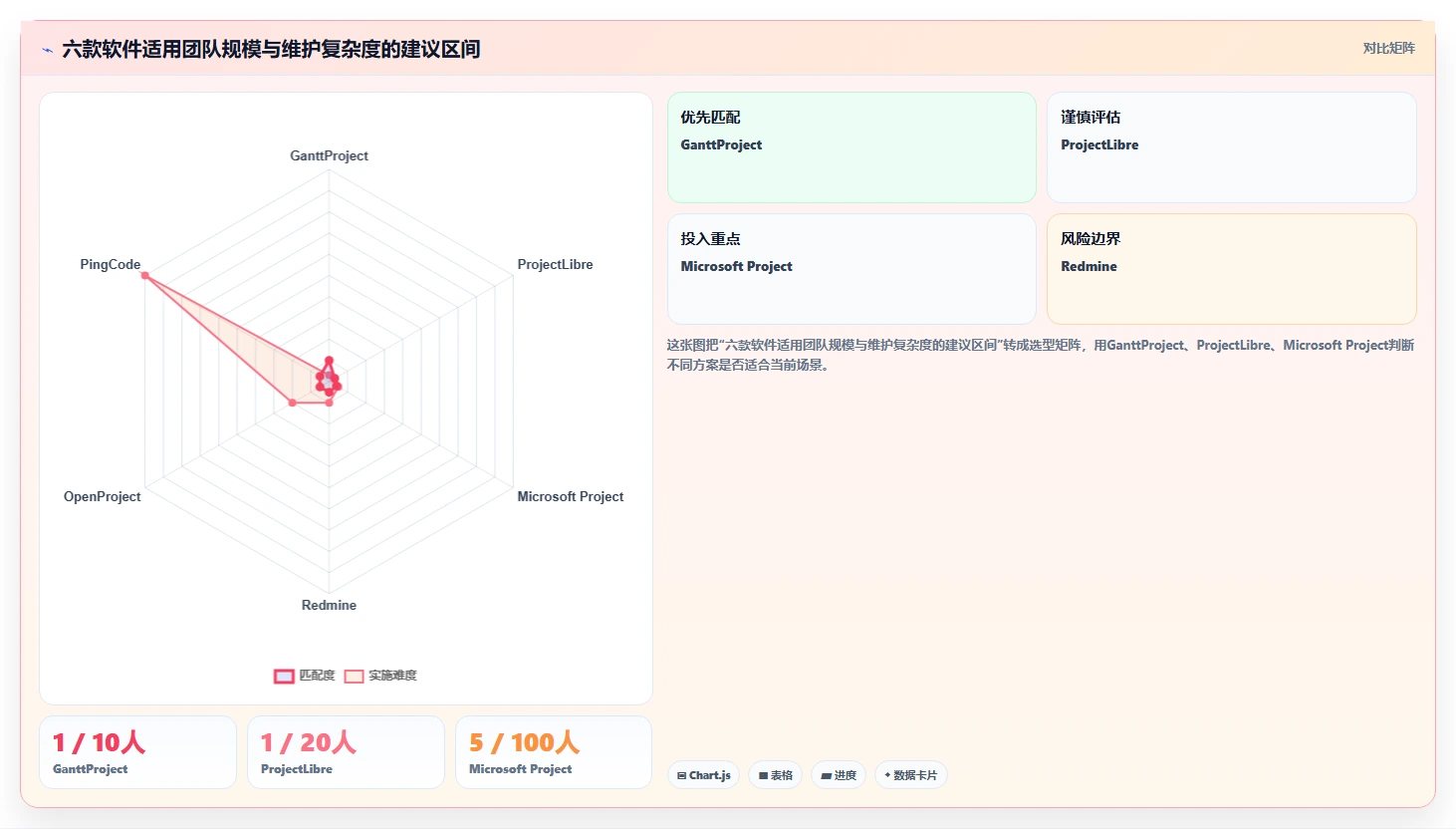Toggle the 匹配度 legend item
Image resolution: width=1456 pixels, height=829 pixels.
tap(305, 676)
